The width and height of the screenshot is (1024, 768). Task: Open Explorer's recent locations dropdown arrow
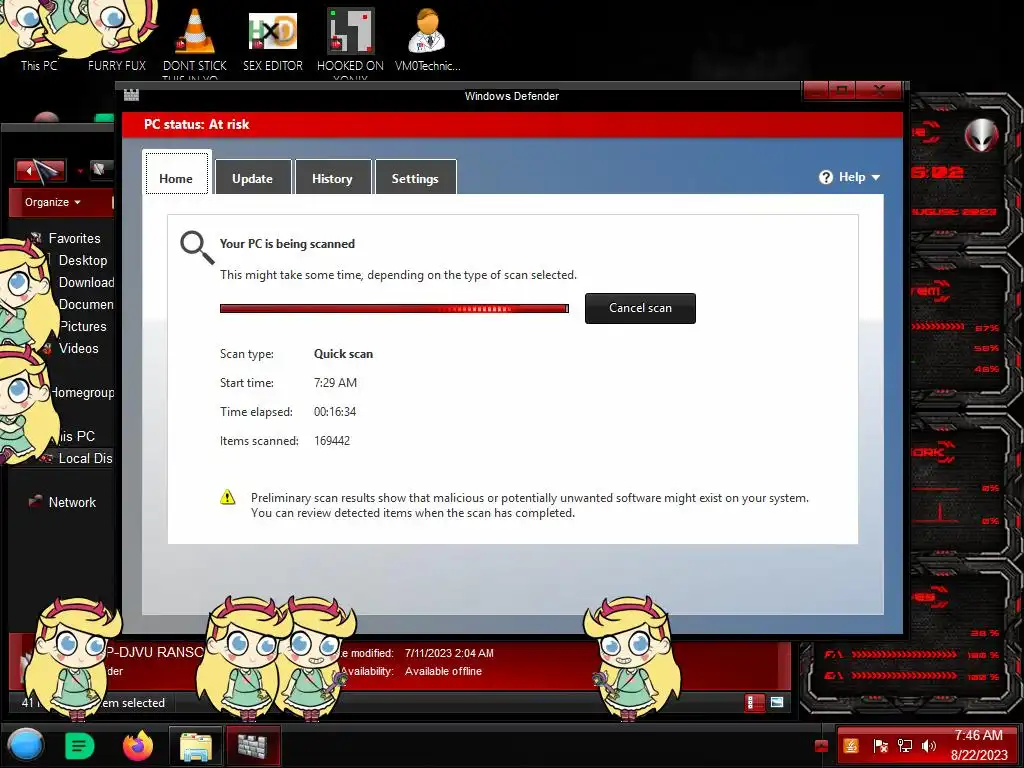tap(80, 172)
